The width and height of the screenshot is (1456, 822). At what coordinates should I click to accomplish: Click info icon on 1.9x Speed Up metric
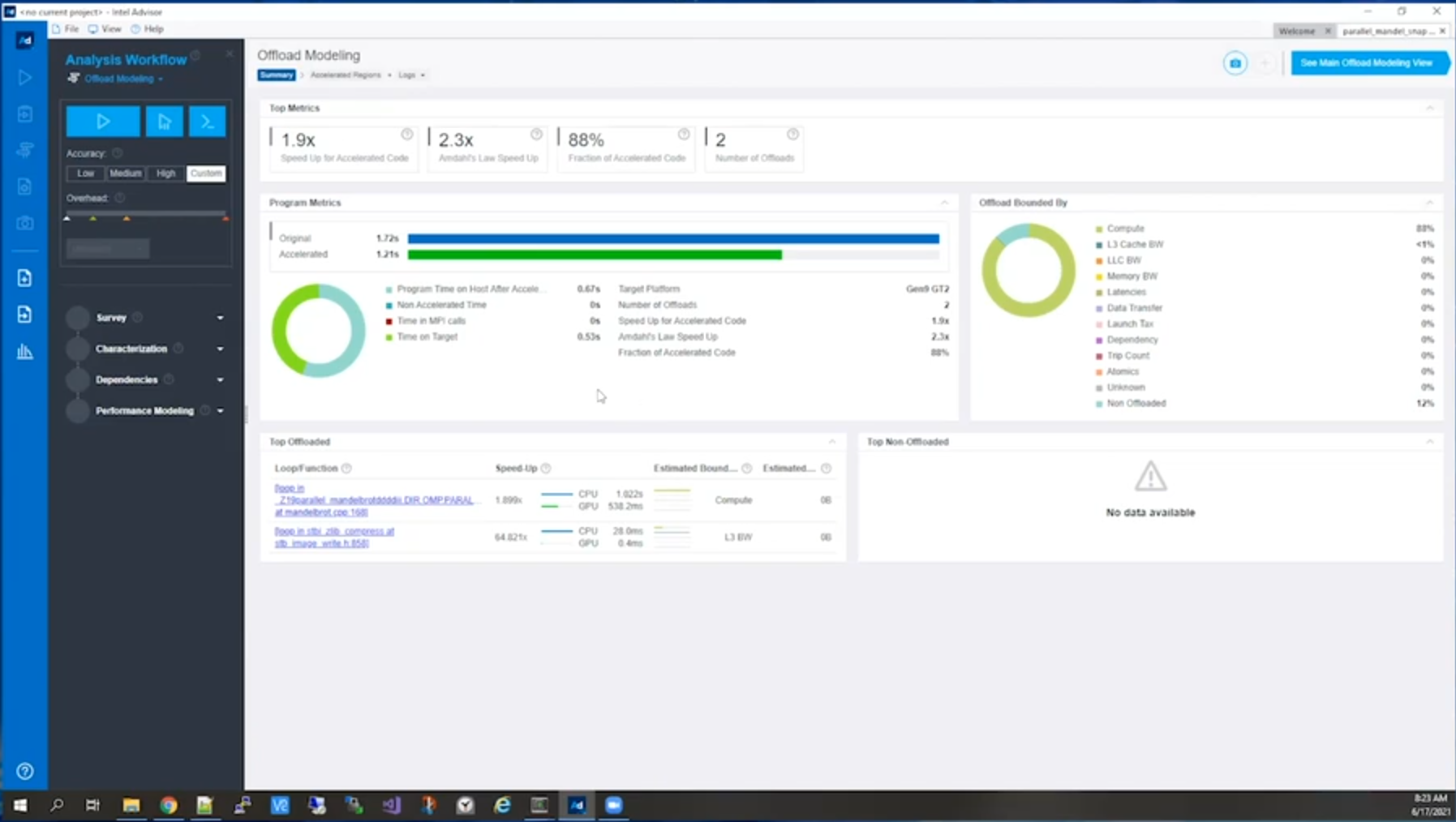coord(407,135)
